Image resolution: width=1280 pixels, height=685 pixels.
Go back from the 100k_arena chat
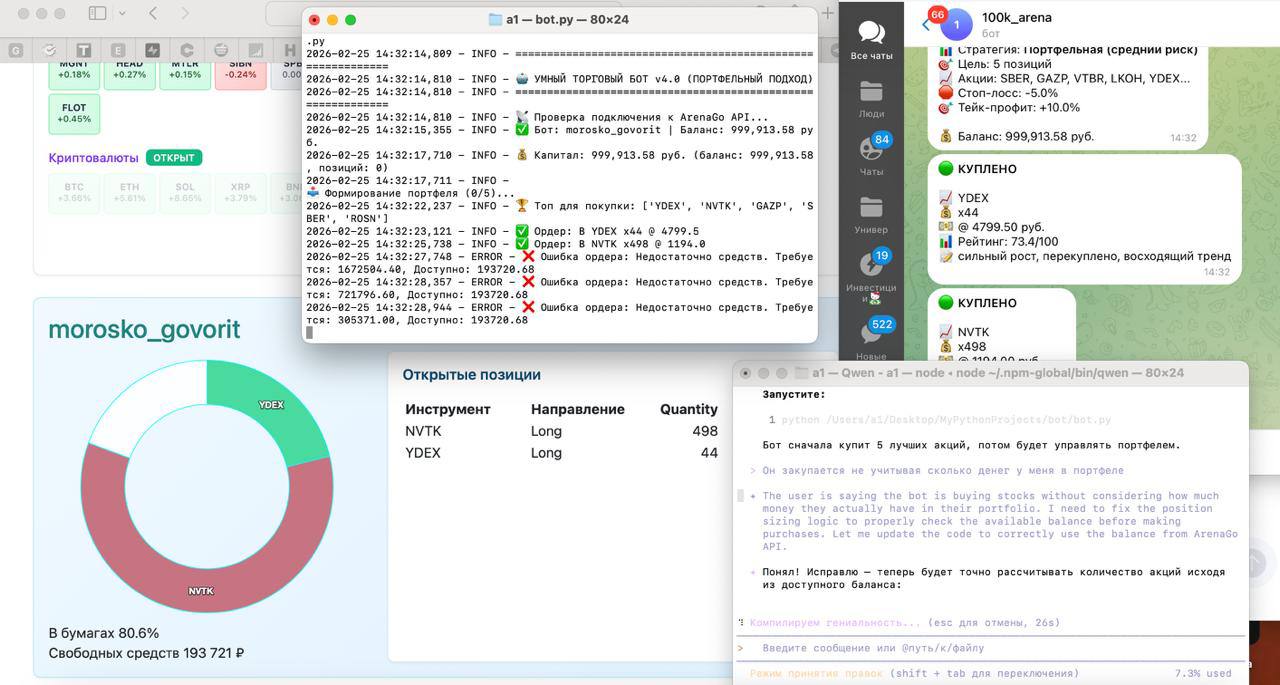[926, 25]
